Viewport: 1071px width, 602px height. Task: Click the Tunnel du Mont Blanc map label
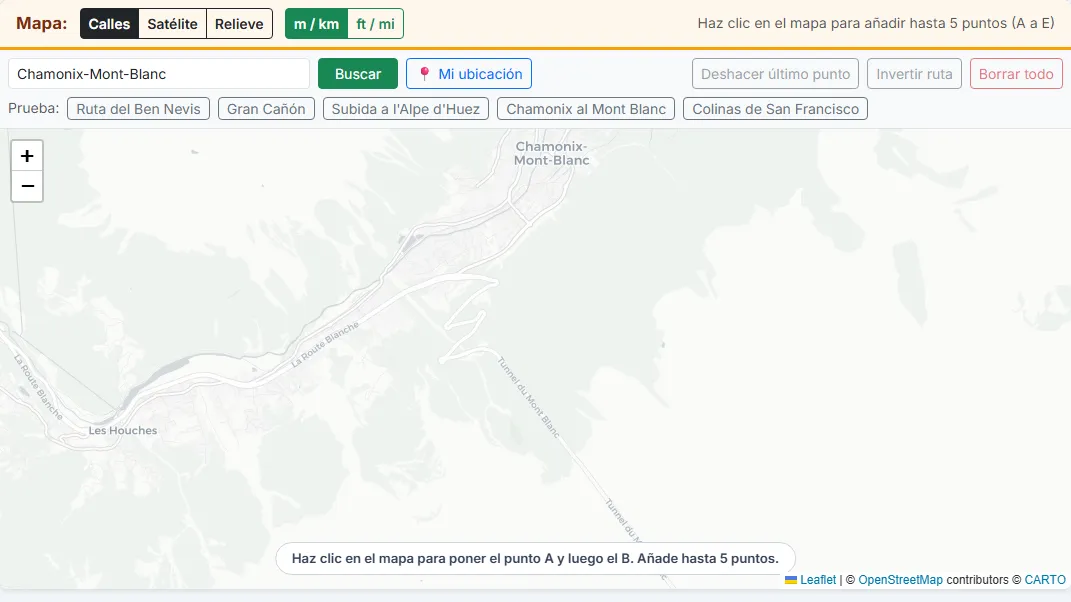(529, 398)
